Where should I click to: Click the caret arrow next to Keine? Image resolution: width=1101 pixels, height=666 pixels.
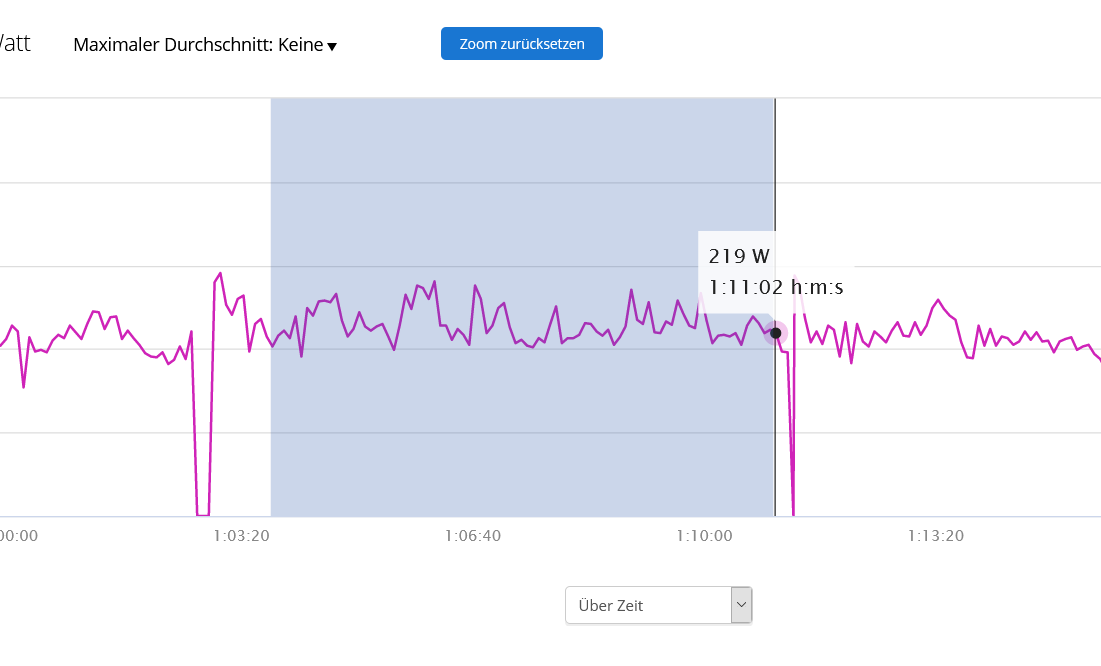coord(332,46)
